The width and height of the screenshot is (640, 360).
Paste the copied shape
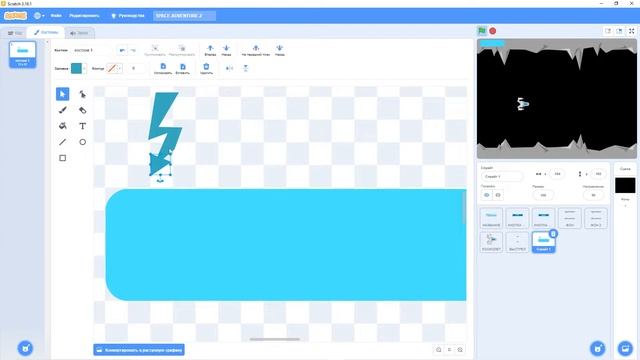(182, 69)
